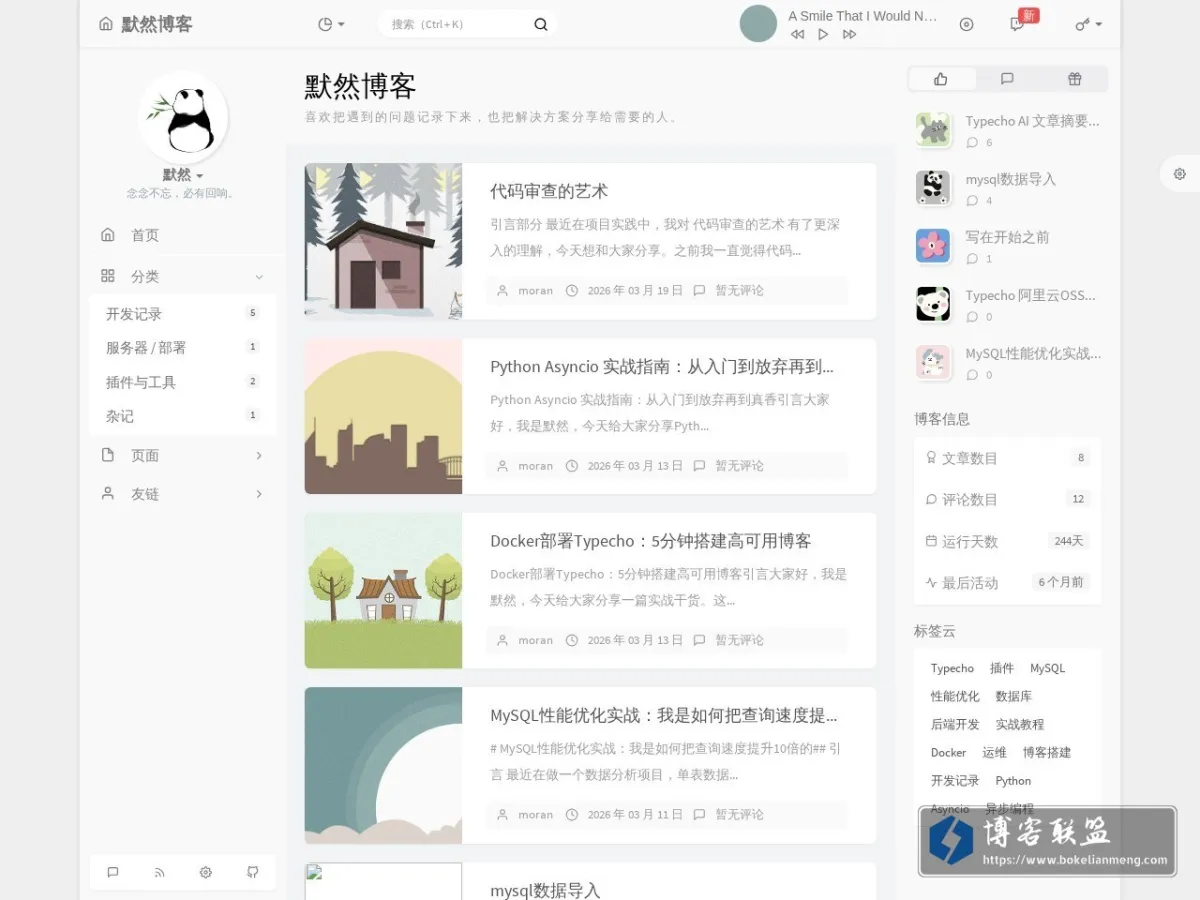Screen dimensions: 1200x900
Task: Click the RSS feed icon in sidebar footer
Action: pos(159,872)
